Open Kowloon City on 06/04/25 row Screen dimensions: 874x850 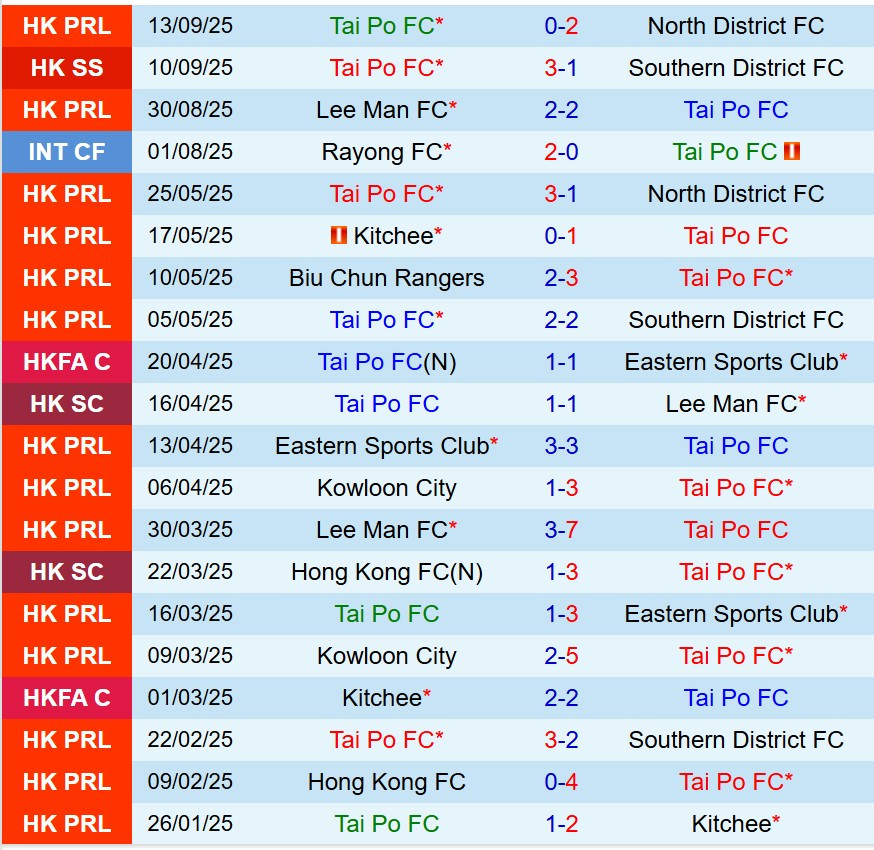click(x=386, y=488)
